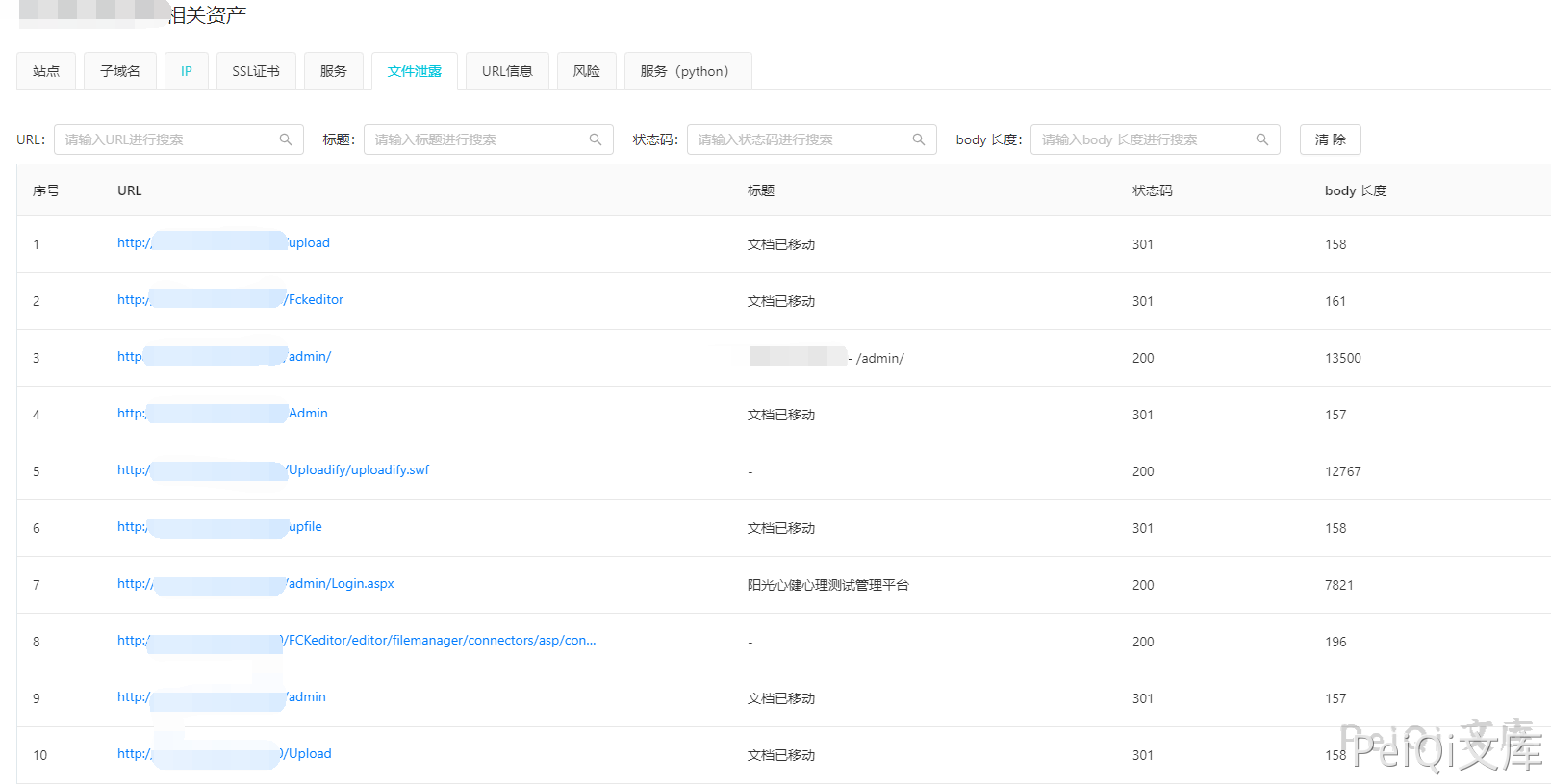Open the 风险 tab

point(587,71)
